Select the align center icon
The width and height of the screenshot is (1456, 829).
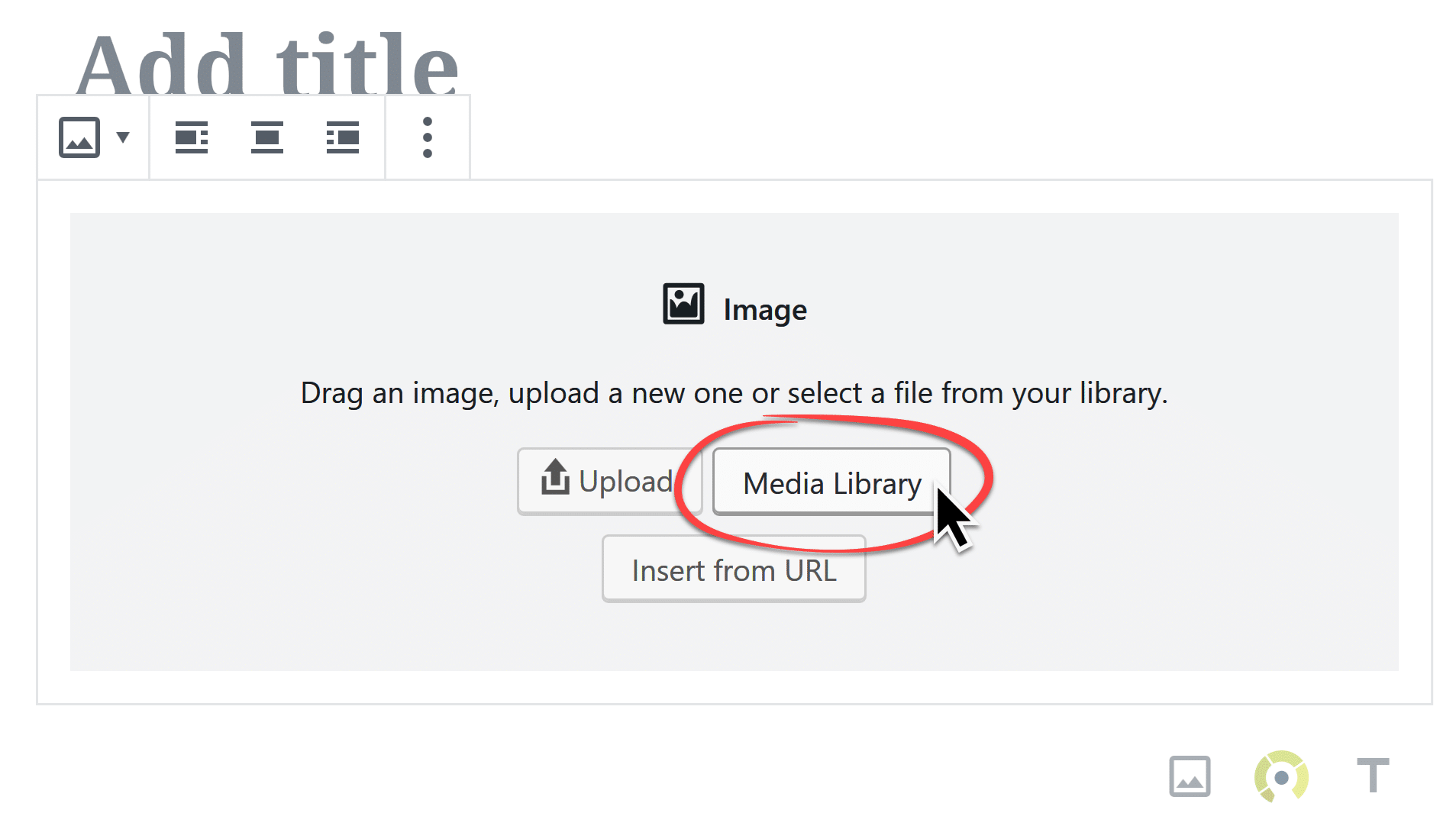tap(267, 137)
